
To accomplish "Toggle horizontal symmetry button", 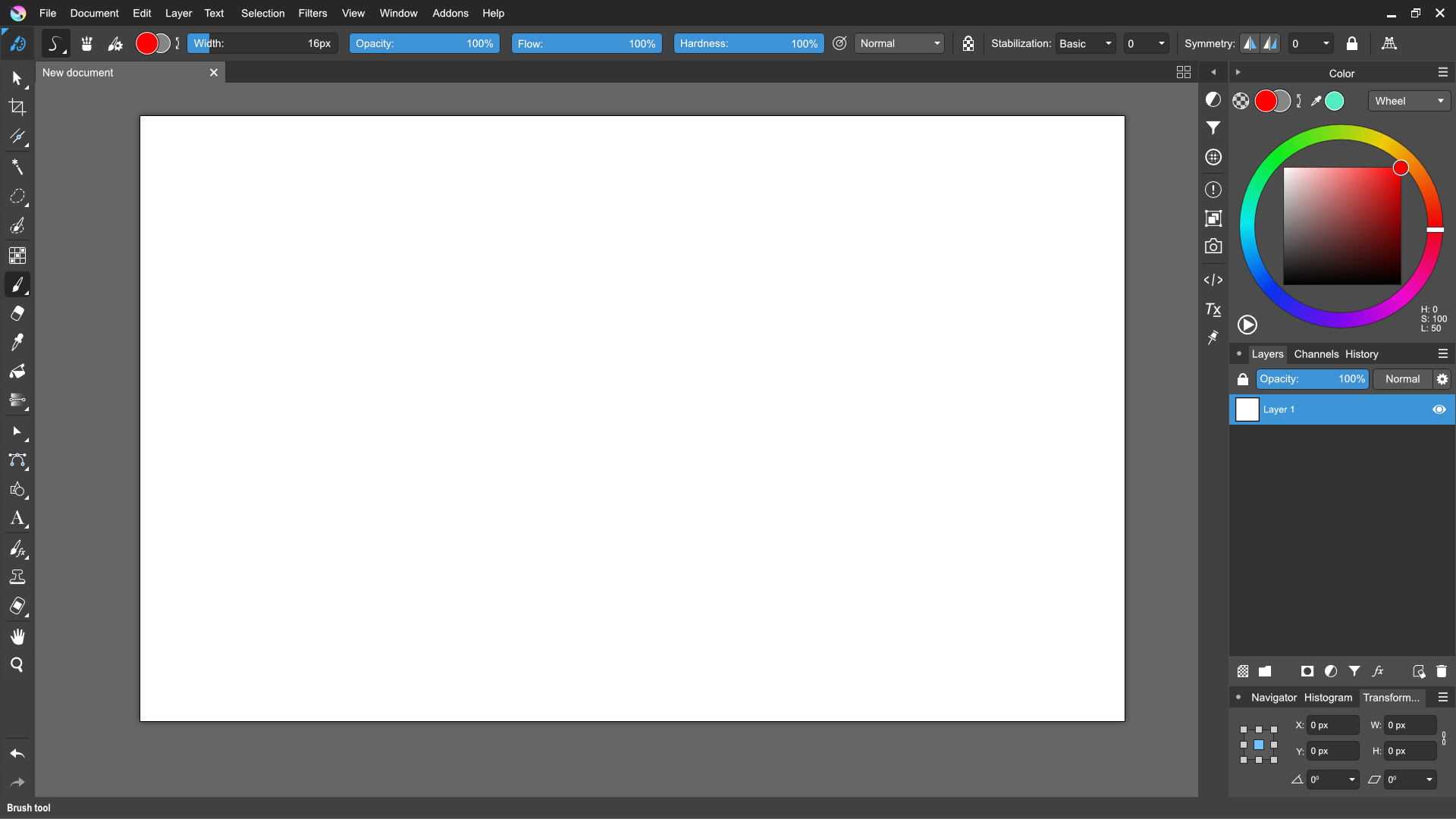I will coord(1250,44).
